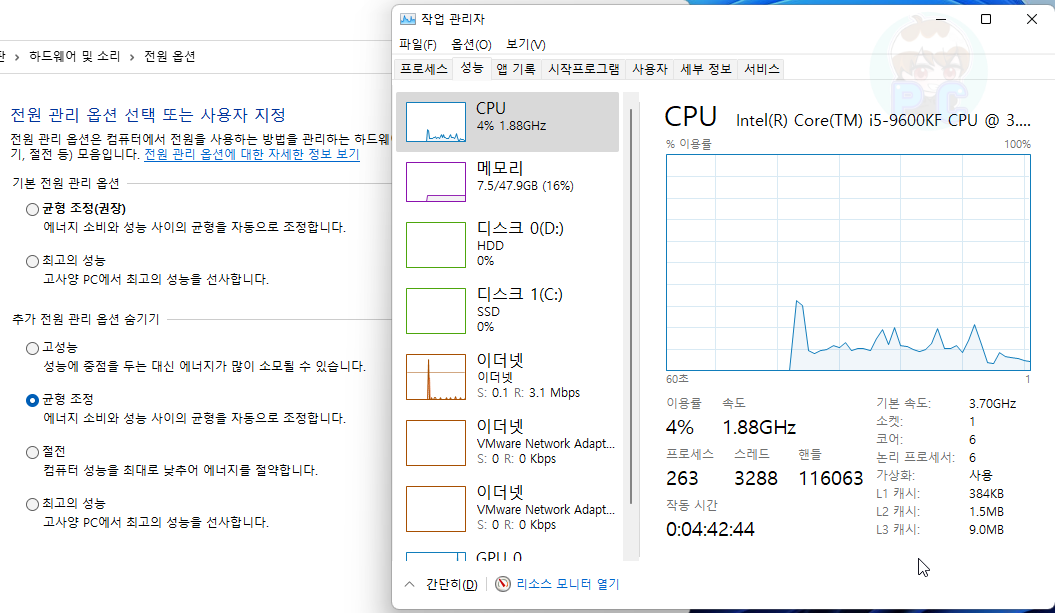Click breadcrumb chevron before 하드웨어 및 소리
Screen dimensions: 1055x613
click(16, 57)
